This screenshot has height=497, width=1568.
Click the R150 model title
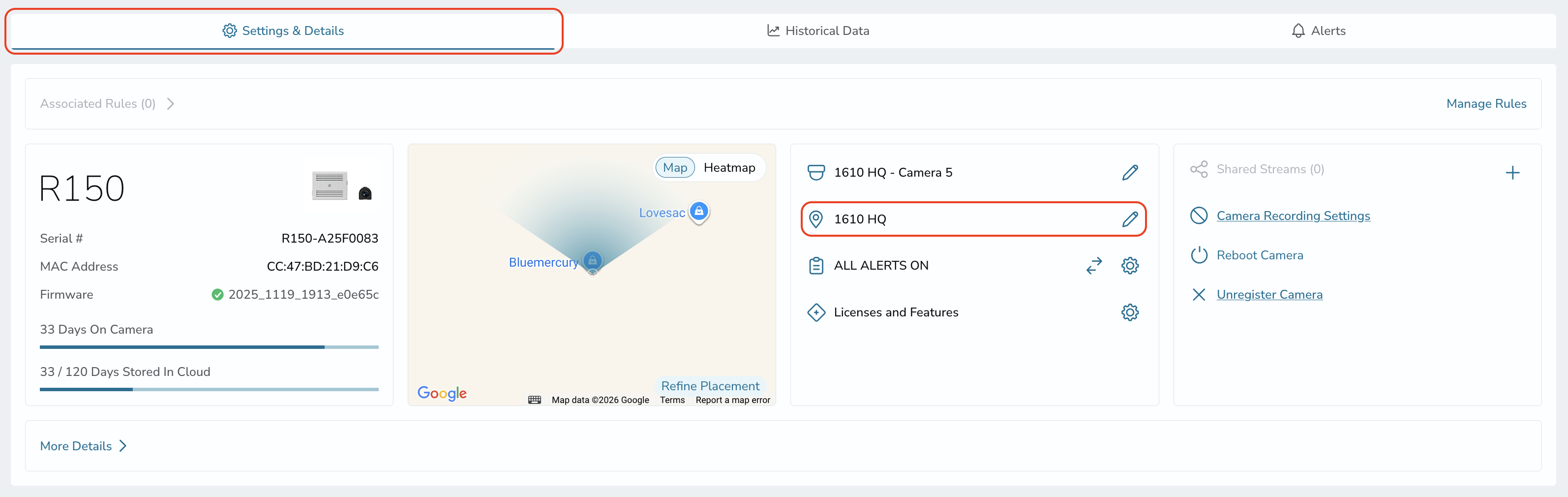click(x=82, y=188)
